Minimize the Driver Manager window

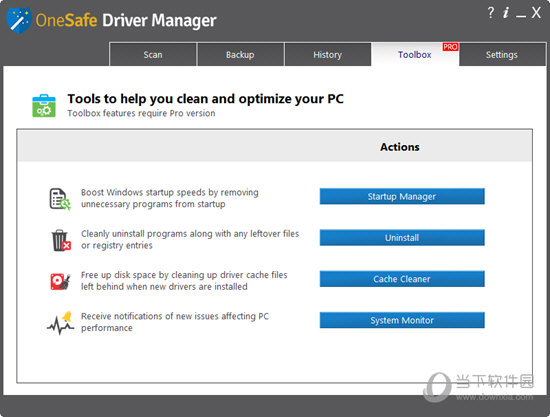[x=521, y=14]
